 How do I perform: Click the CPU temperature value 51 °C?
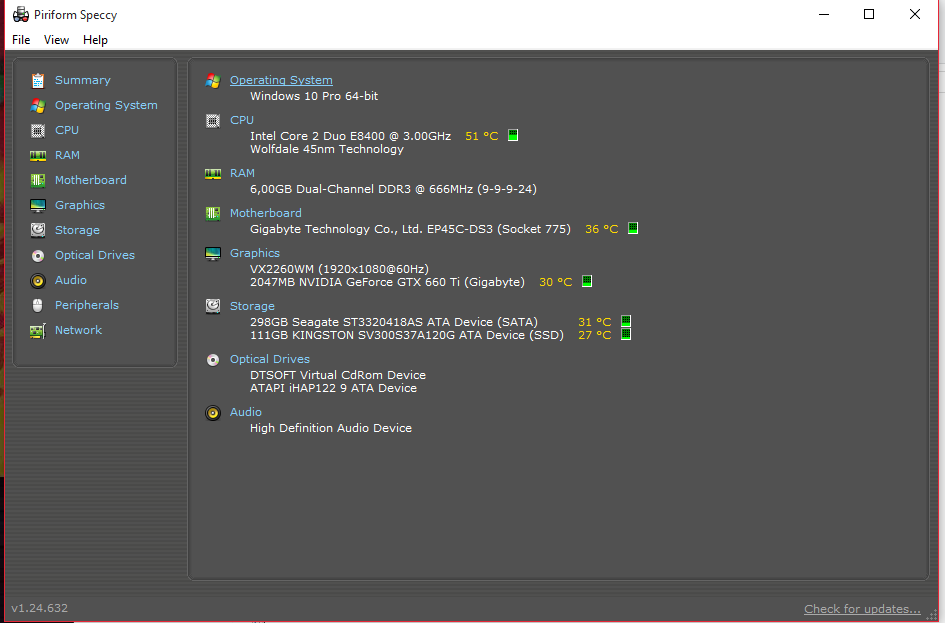pyautogui.click(x=482, y=136)
